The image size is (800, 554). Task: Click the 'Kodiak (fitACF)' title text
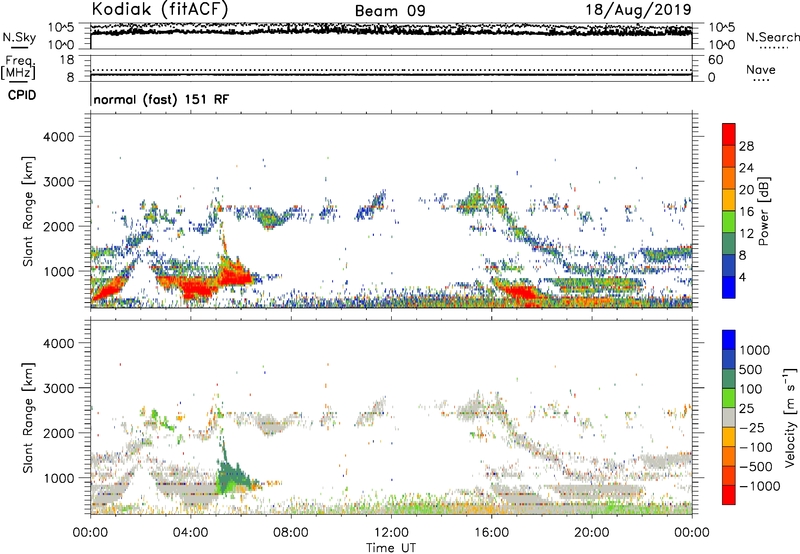pyautogui.click(x=160, y=9)
